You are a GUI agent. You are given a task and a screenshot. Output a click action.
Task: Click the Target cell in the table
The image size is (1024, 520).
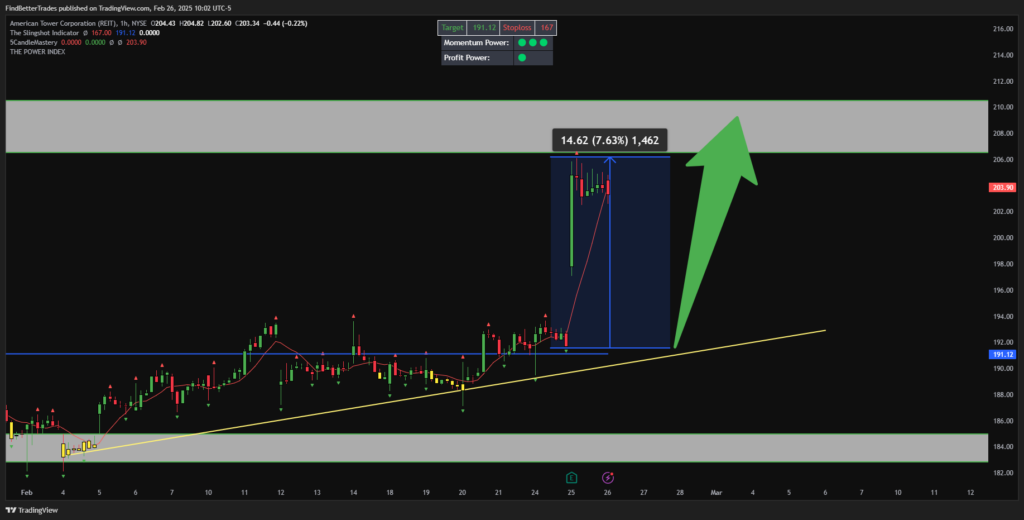[x=451, y=28]
